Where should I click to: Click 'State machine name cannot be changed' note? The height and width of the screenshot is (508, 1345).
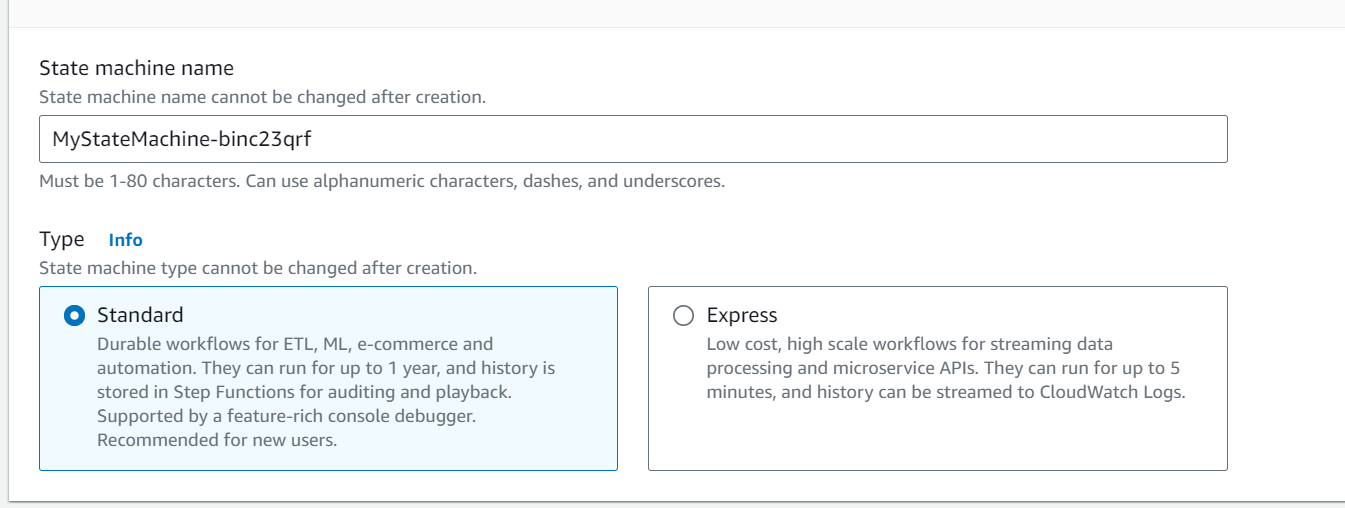click(x=262, y=97)
